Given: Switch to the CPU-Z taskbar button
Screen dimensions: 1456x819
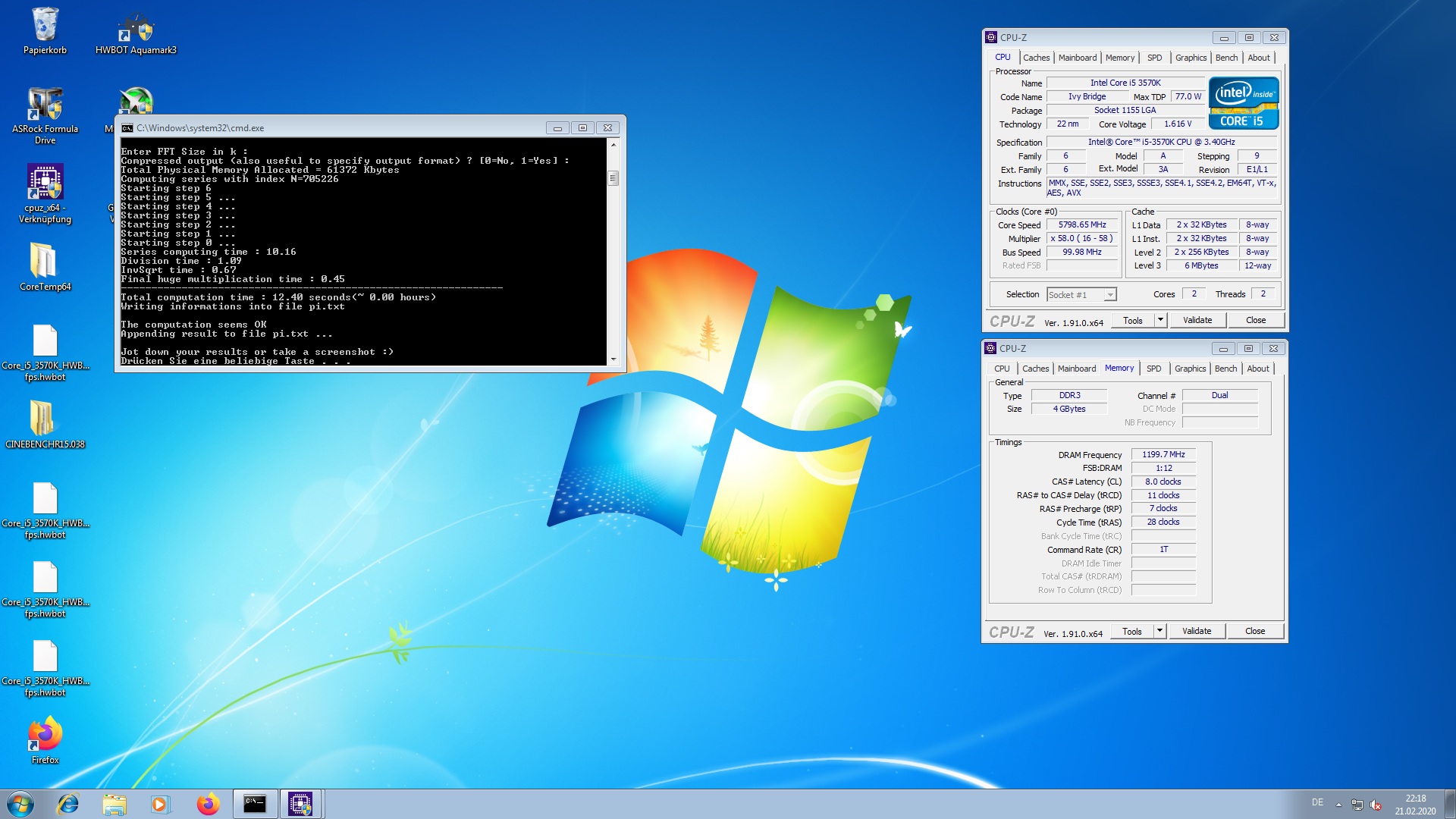Looking at the screenshot, I should click(301, 804).
